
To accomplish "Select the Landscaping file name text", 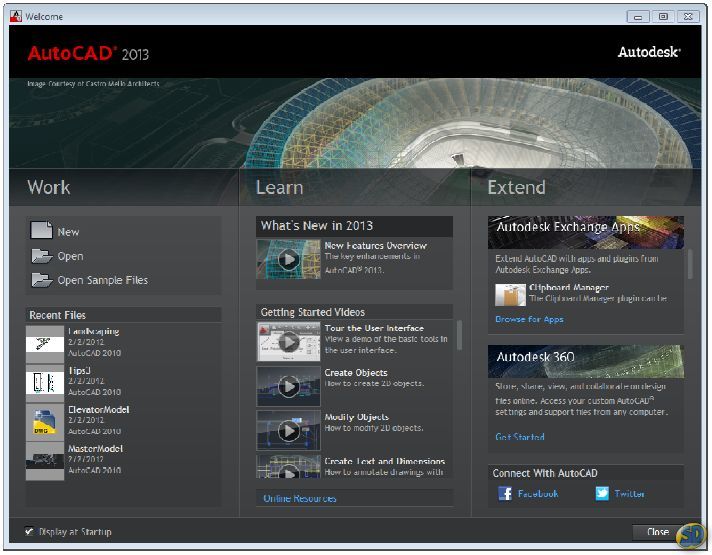I will pos(94,331).
